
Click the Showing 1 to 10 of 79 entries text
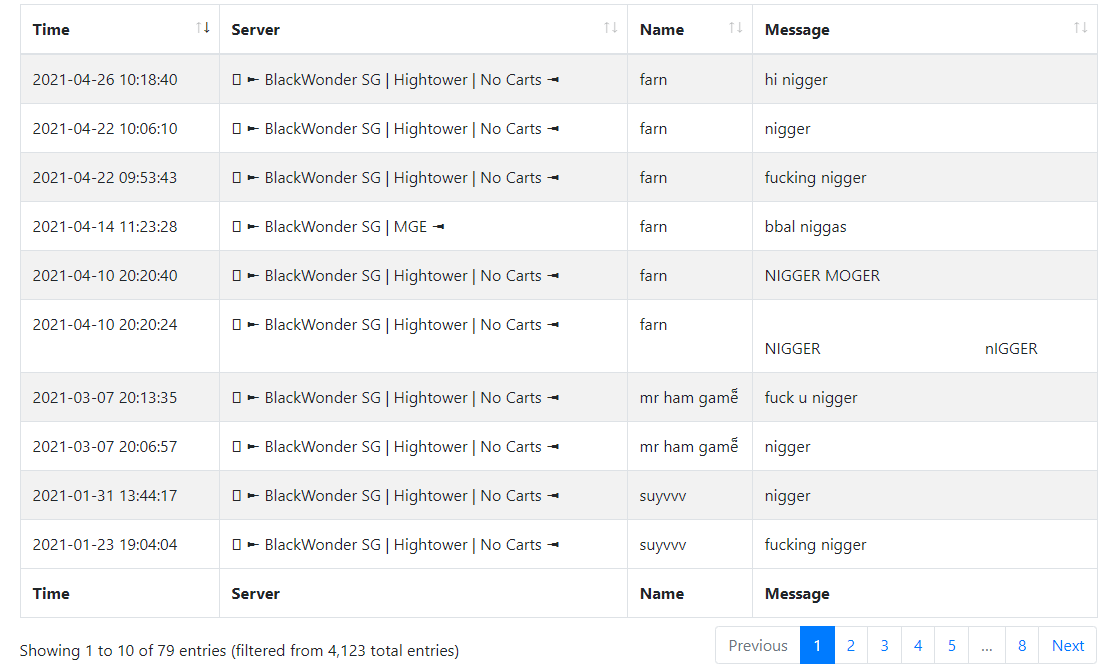click(239, 651)
